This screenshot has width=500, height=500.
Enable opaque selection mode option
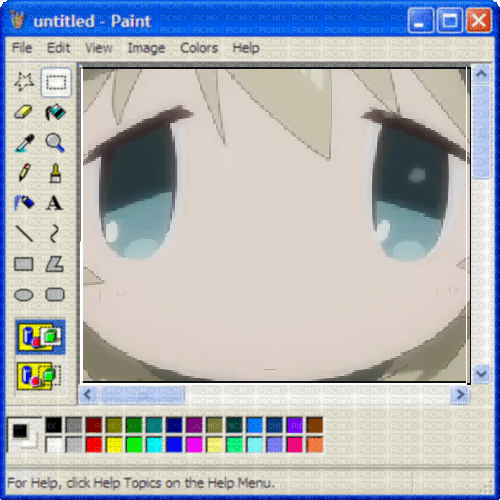[41, 337]
